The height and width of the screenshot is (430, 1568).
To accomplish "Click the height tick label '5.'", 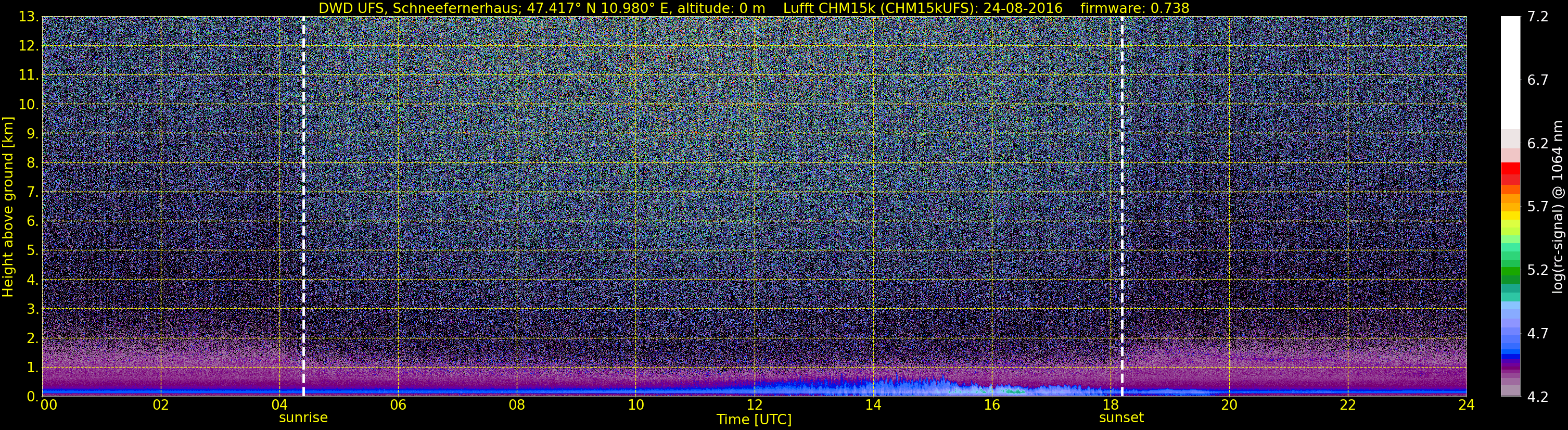I will [32, 250].
